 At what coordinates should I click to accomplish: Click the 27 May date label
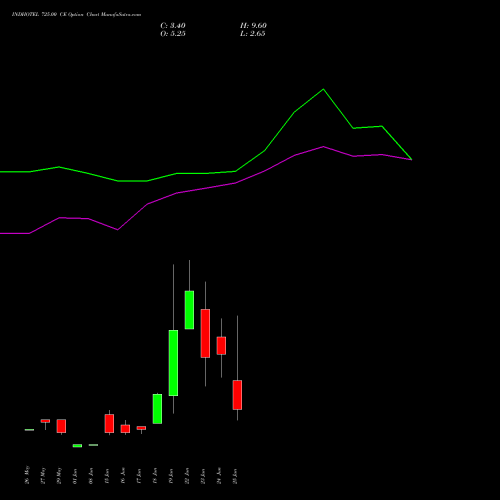click(x=43, y=476)
